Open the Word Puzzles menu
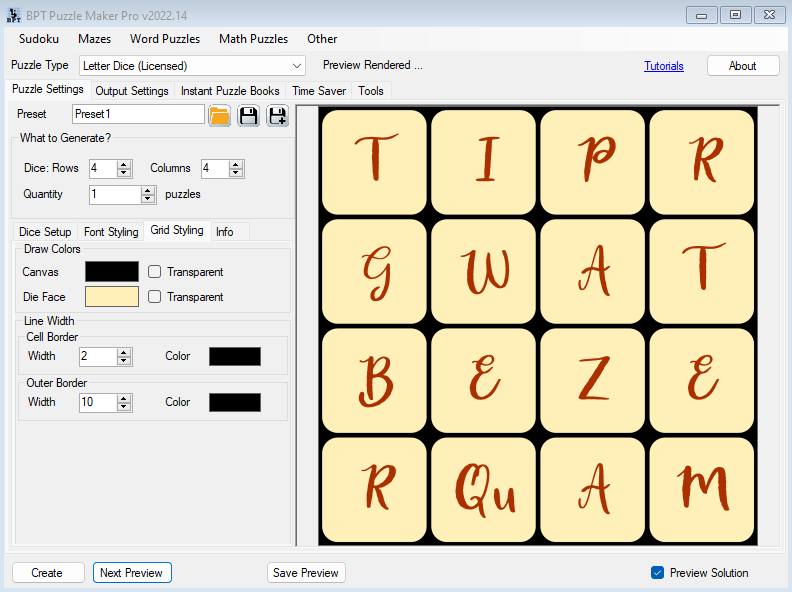 [165, 39]
